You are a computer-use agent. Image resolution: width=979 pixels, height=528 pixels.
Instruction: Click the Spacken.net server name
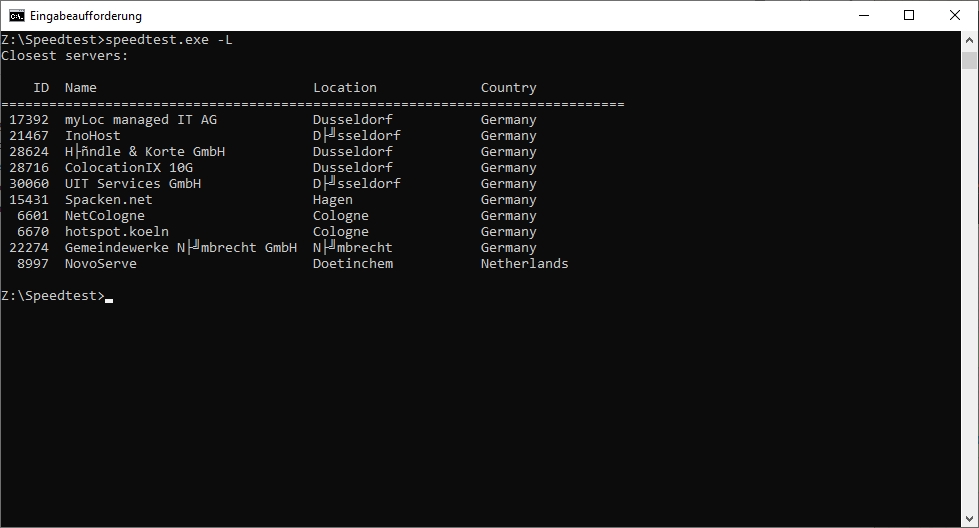[x=109, y=200]
